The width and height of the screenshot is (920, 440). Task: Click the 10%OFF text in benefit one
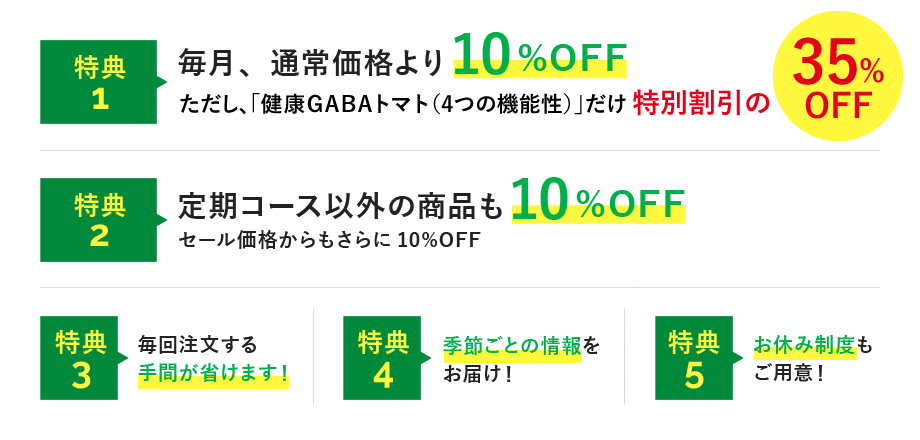540,56
